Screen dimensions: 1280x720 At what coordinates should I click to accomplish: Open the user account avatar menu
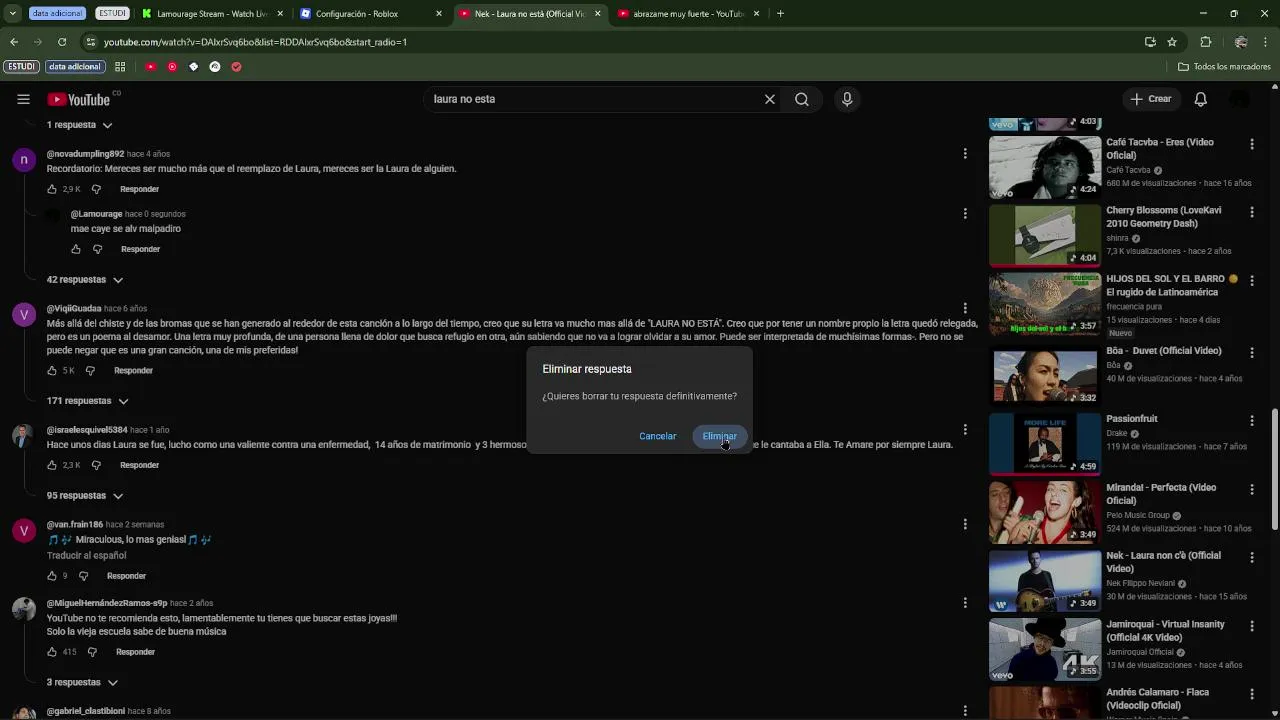(x=1240, y=99)
